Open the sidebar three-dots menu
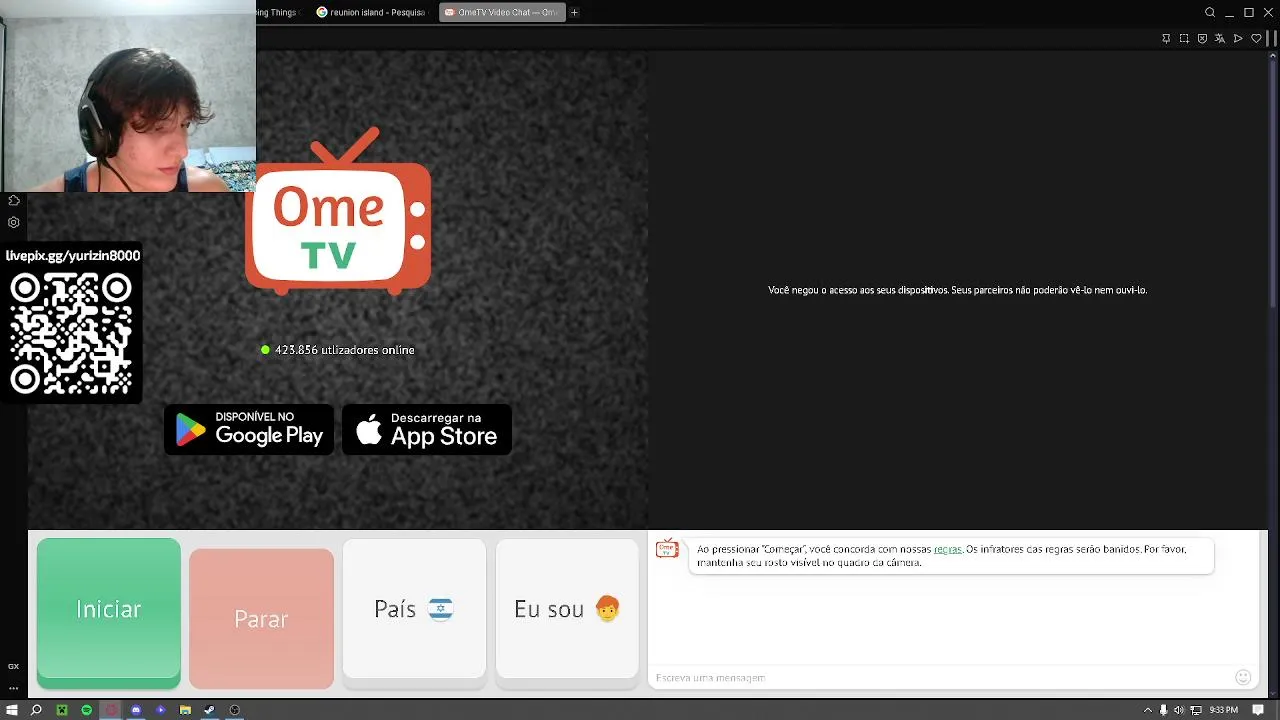Screen dimensions: 1280x720 click(x=13, y=688)
